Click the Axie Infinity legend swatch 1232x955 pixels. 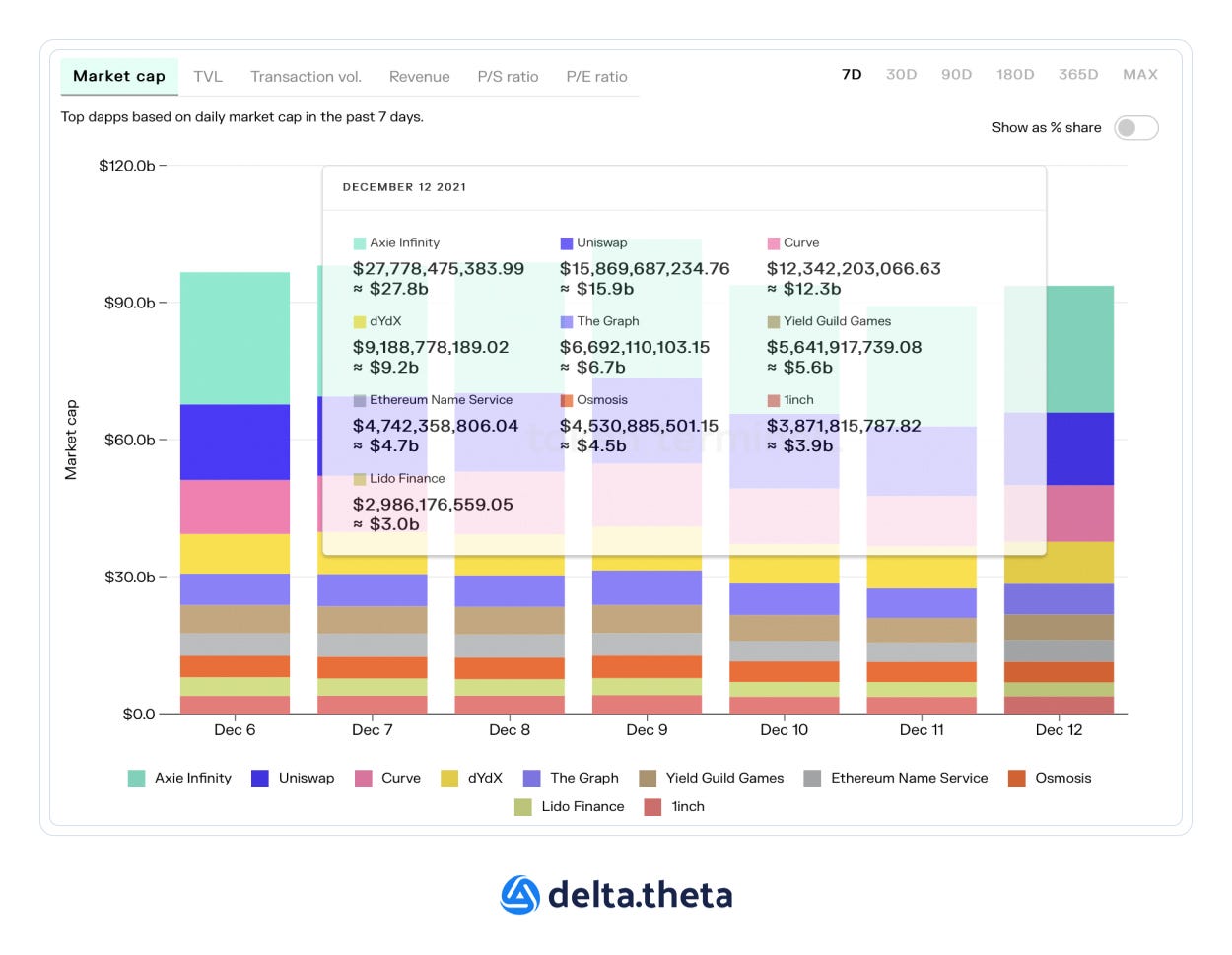pos(137,779)
